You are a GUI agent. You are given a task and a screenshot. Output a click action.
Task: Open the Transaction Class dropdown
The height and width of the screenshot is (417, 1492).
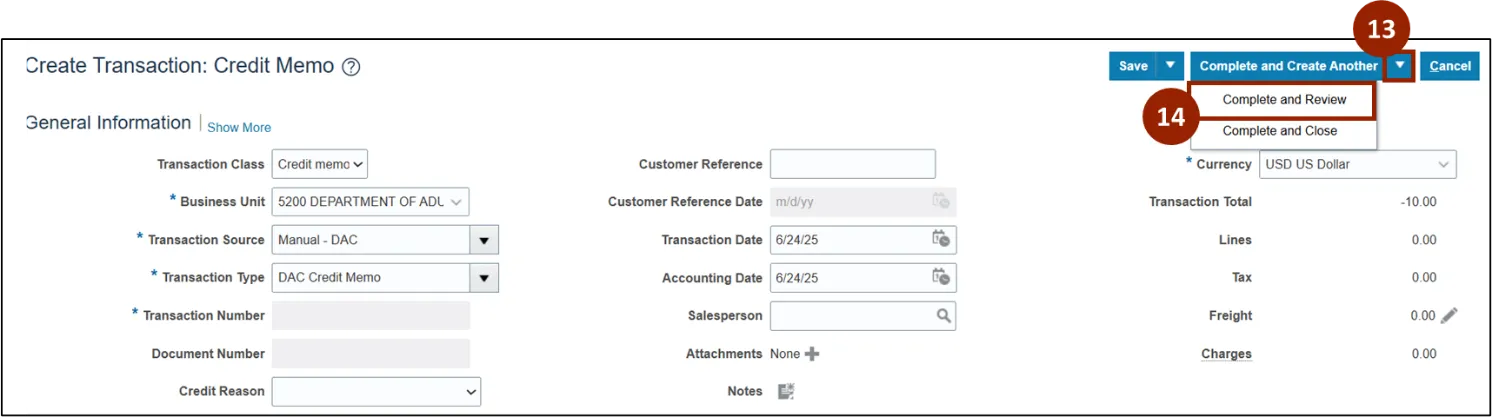319,164
